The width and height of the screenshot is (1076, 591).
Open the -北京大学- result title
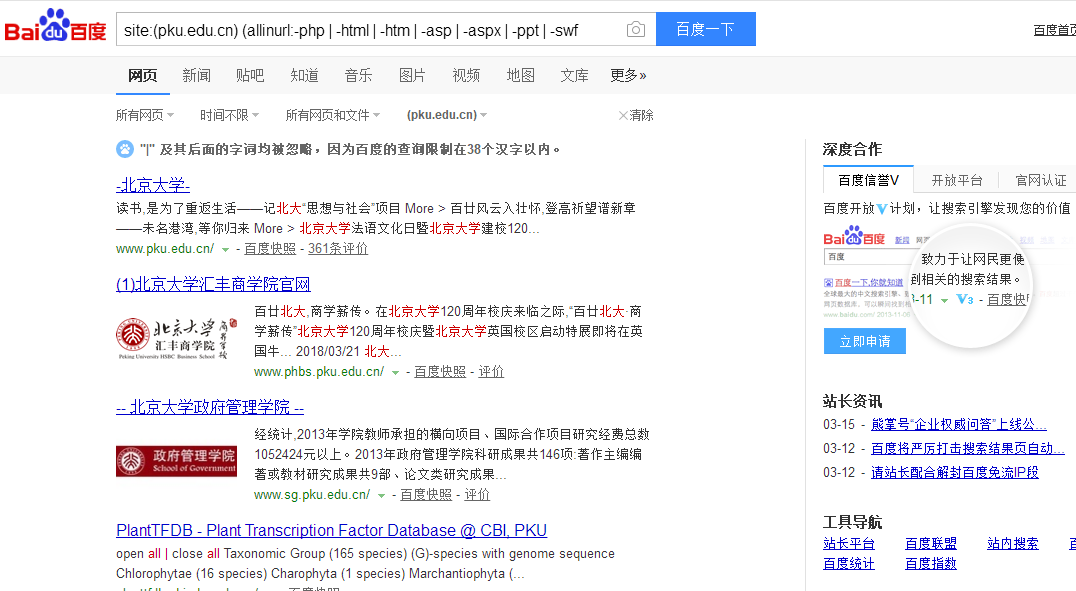(x=153, y=185)
